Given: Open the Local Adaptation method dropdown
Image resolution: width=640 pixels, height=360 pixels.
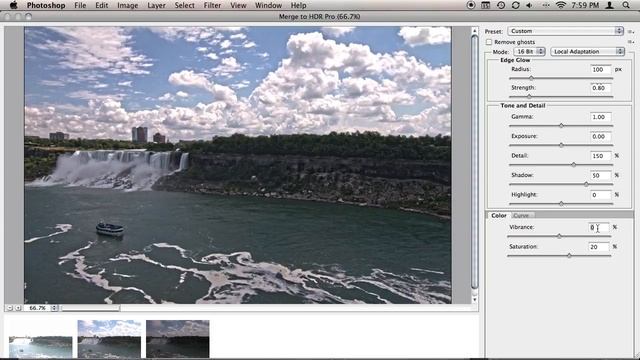Looking at the screenshot, I should coord(587,51).
